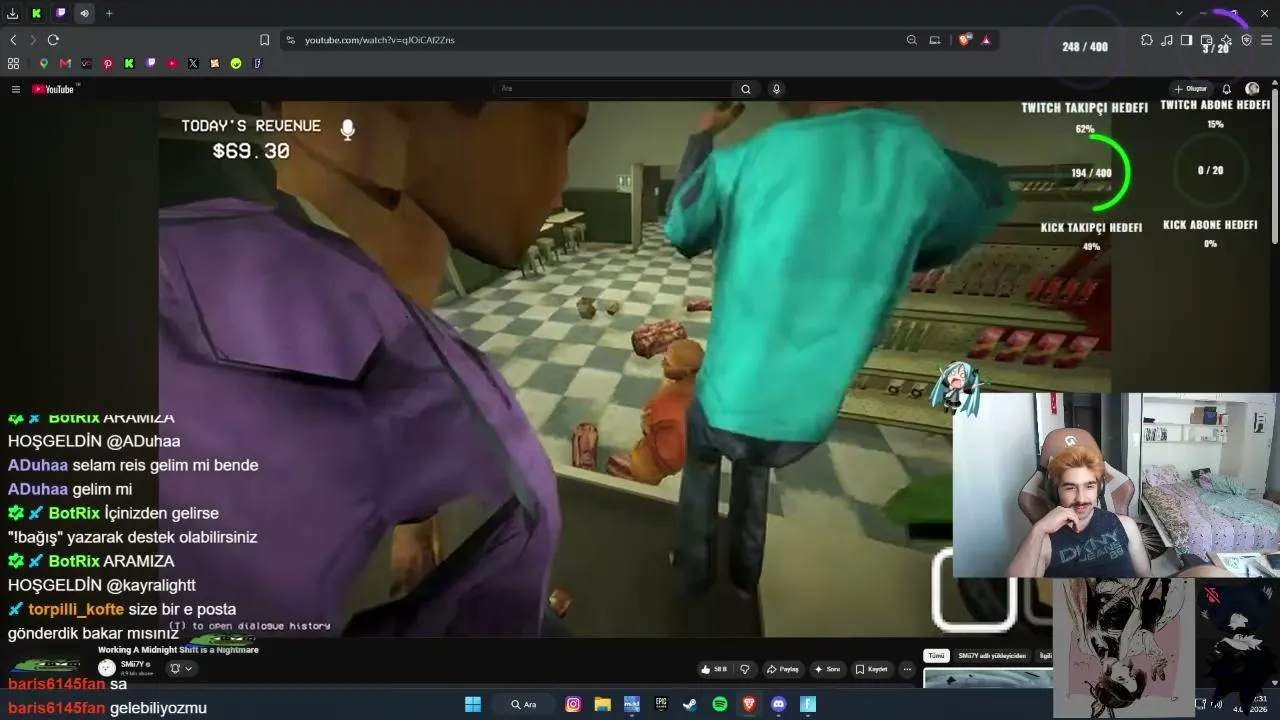The height and width of the screenshot is (720, 1280).
Task: Click the cast/screen icon in address bar
Action: coord(935,40)
